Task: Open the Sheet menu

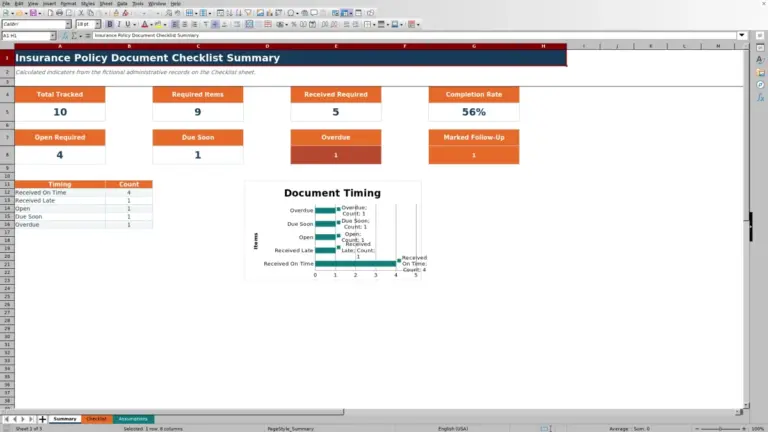Action: tap(106, 3)
